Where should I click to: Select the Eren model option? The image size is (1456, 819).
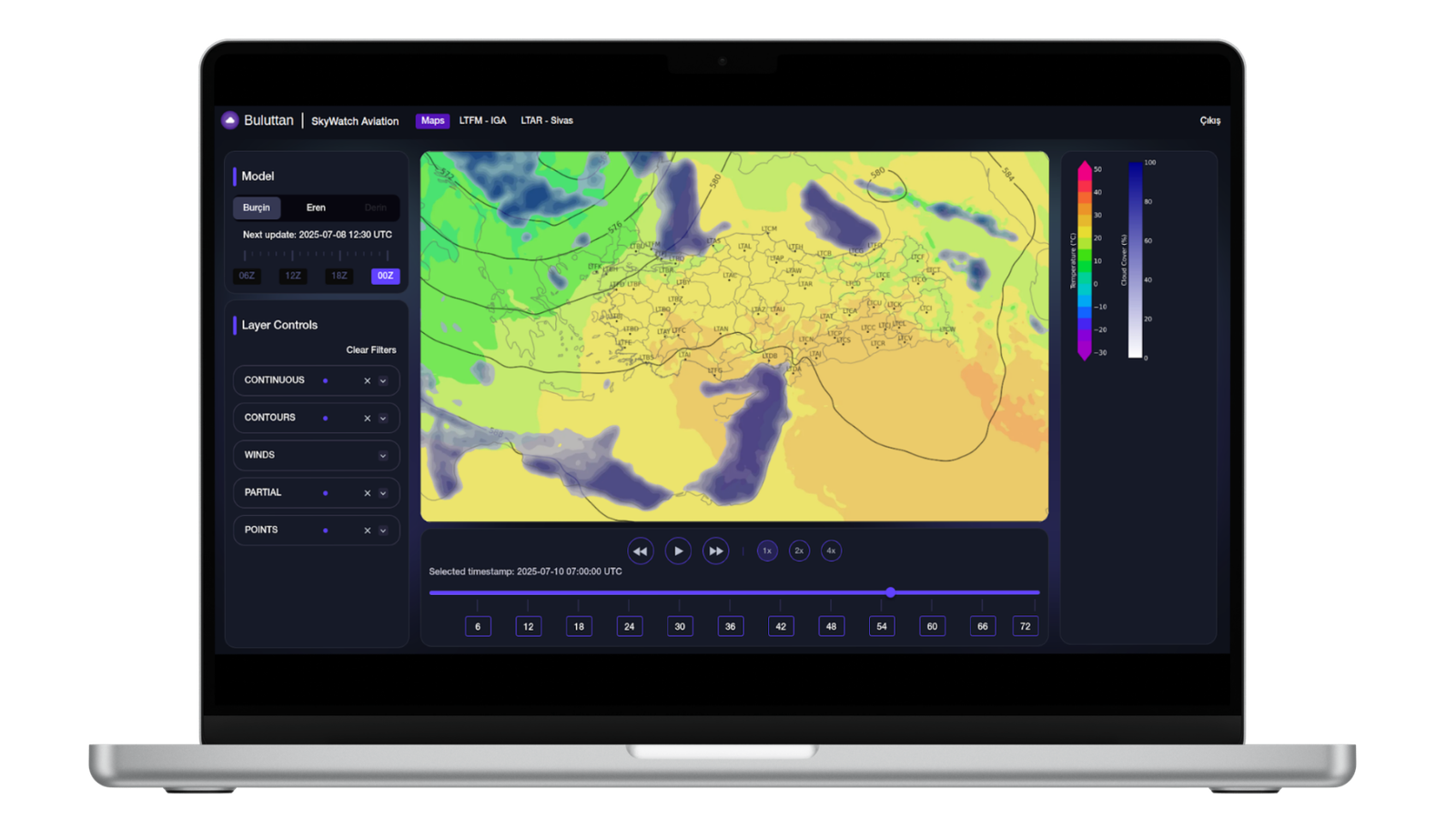tap(316, 207)
